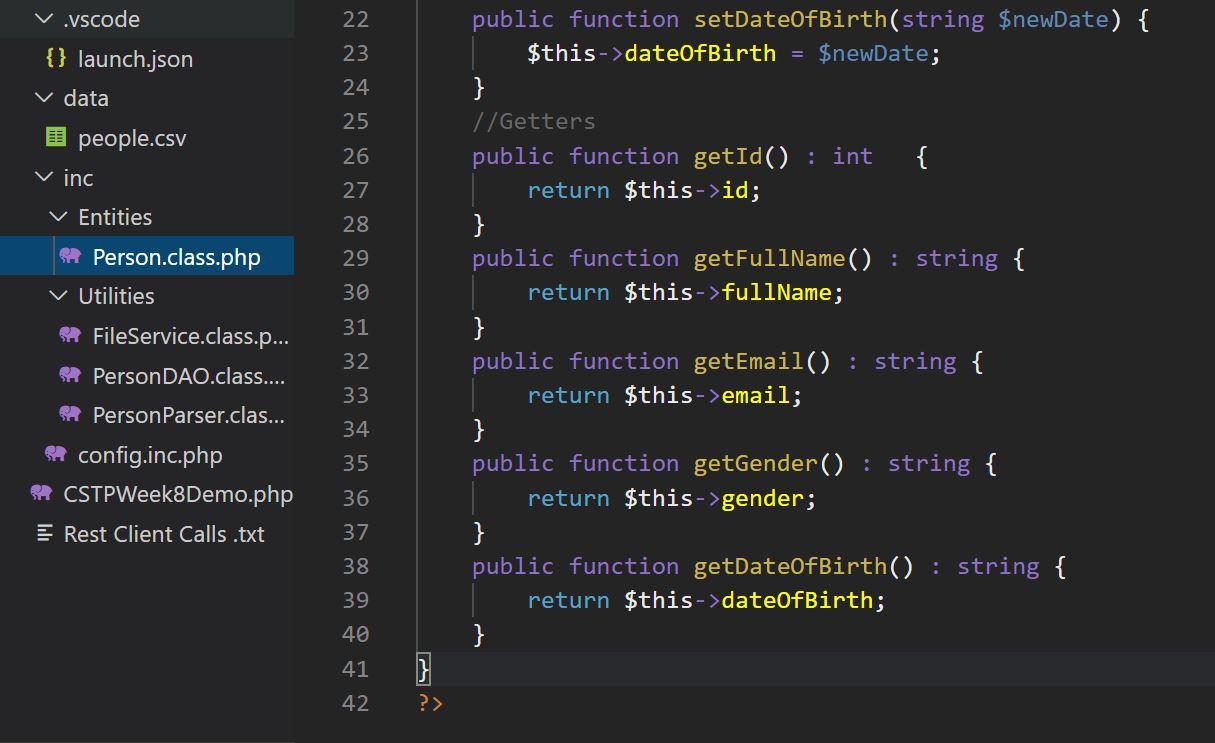
Task: Click the setDateOfBirth function name
Action: coord(790,19)
